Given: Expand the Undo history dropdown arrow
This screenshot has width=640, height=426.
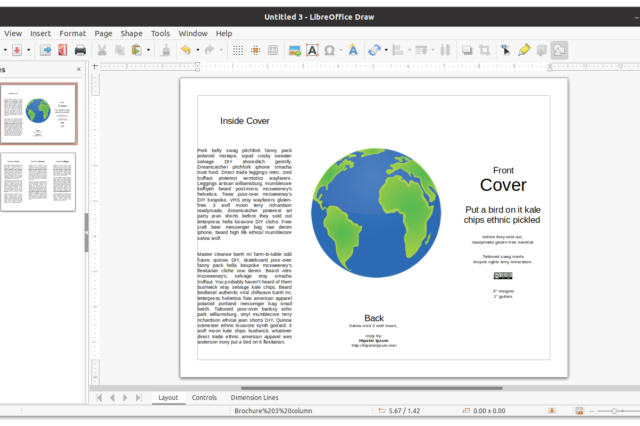Looking at the screenshot, I should click(196, 49).
